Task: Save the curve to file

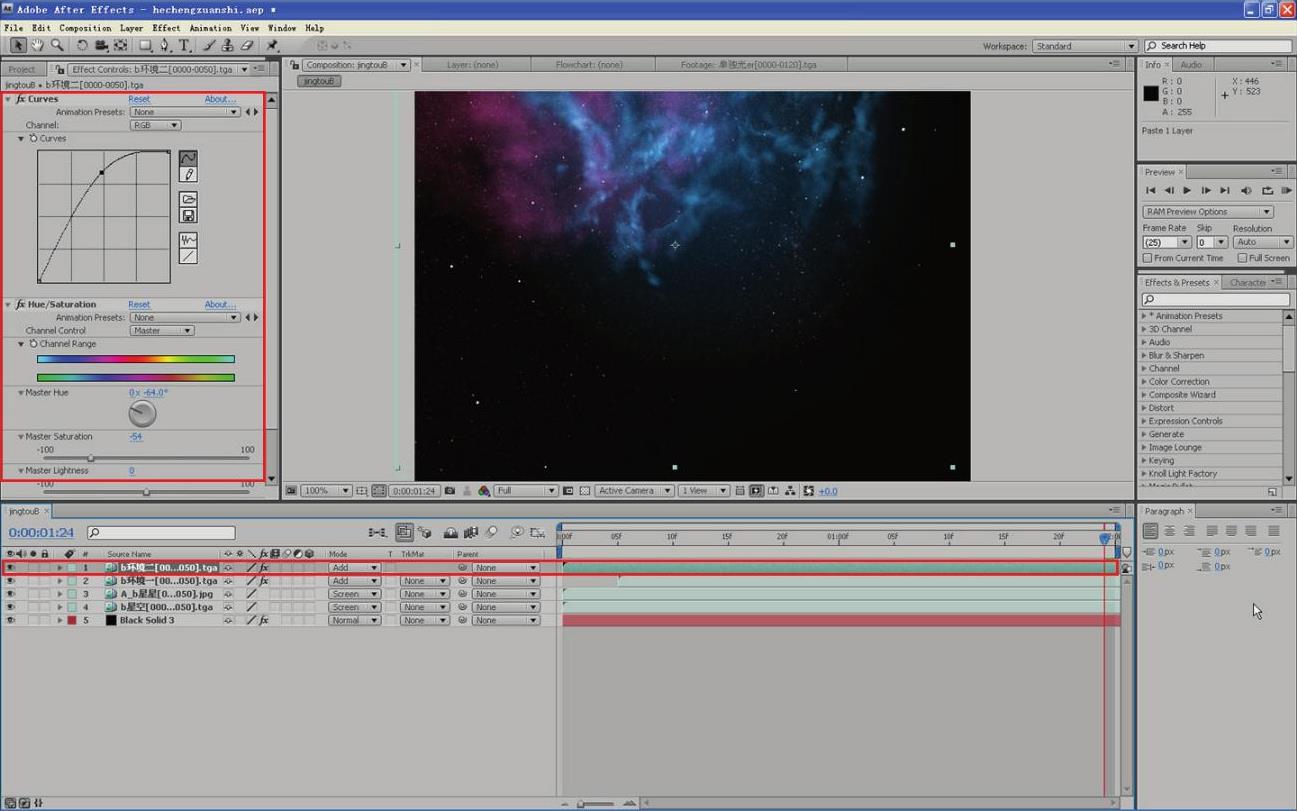Action: [188, 215]
